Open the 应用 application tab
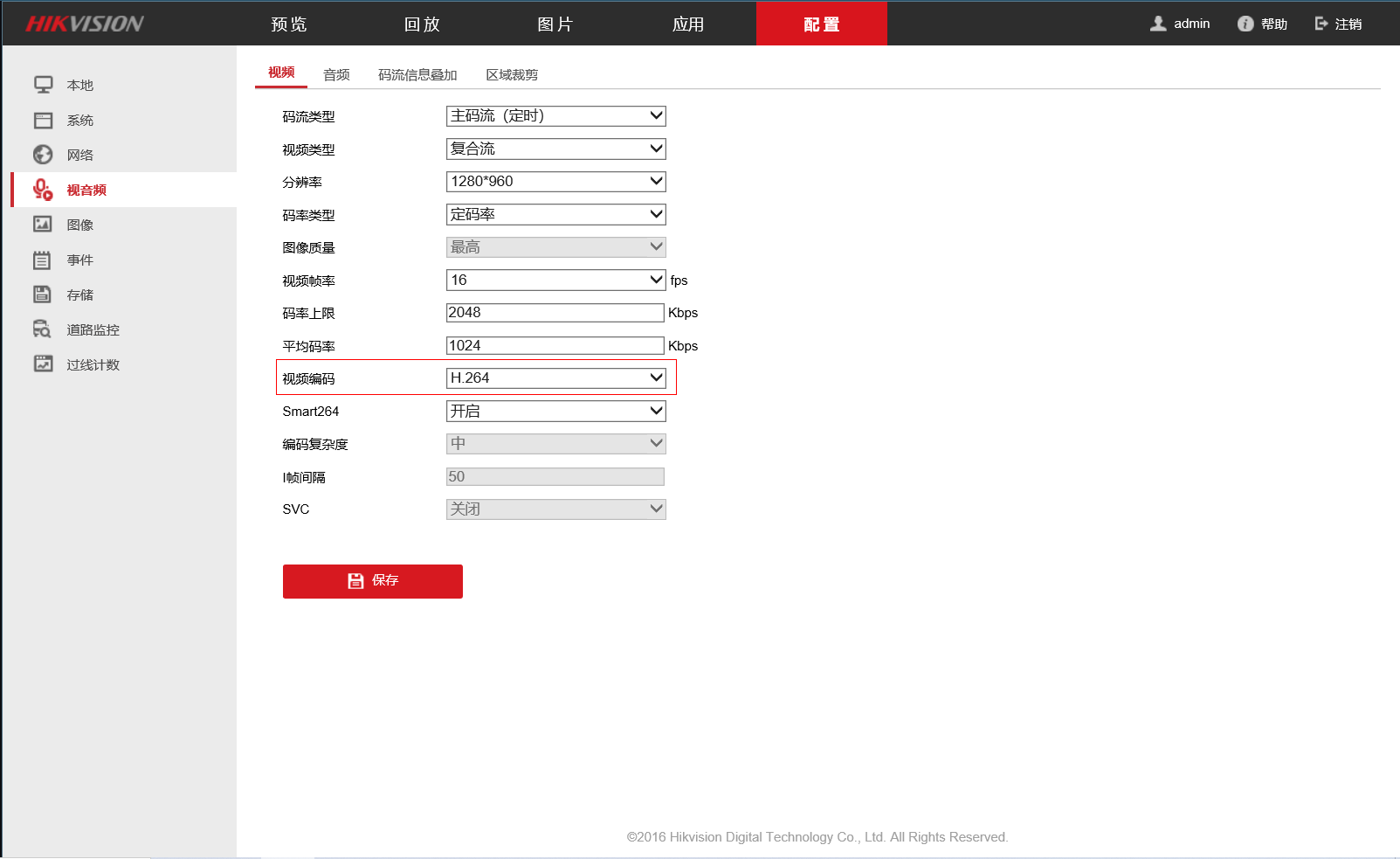This screenshot has height=859, width=1400. [x=688, y=24]
